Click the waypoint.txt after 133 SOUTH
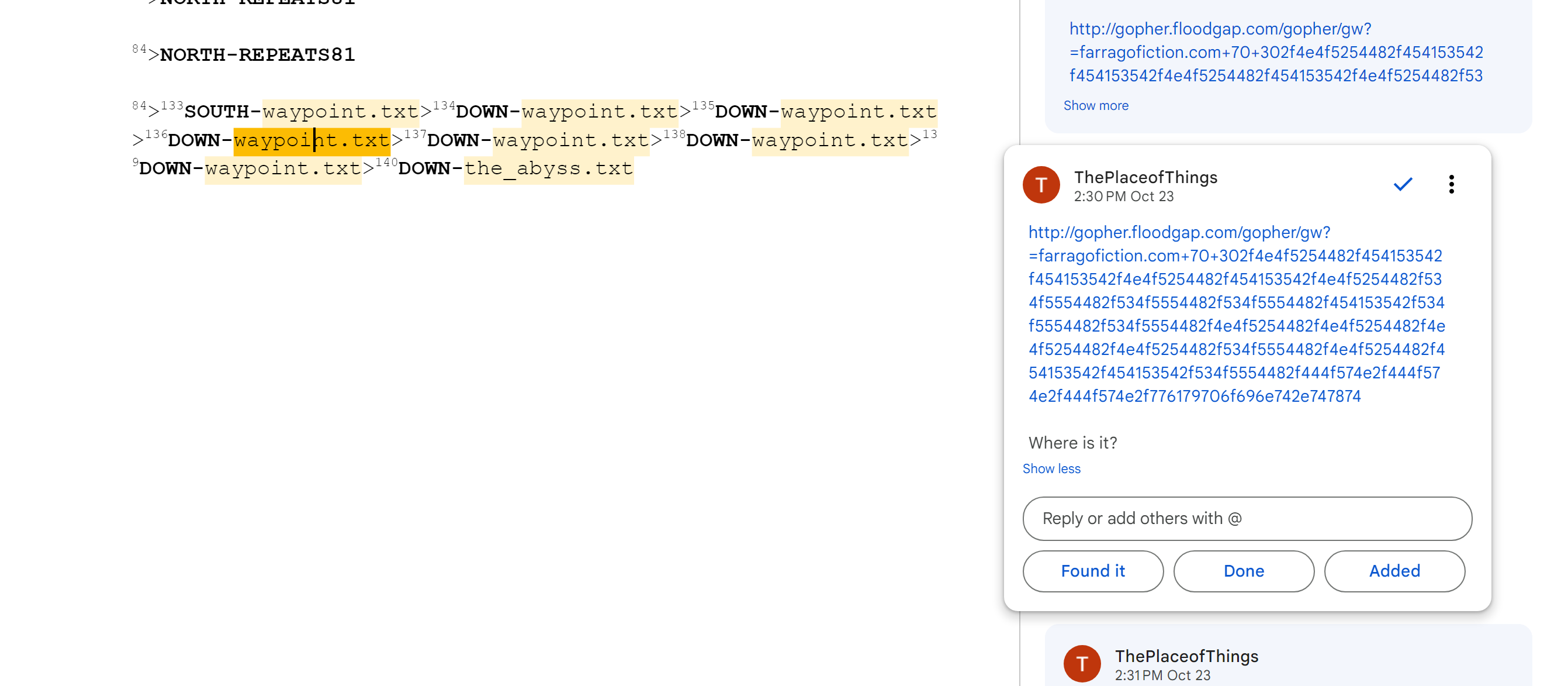This screenshot has height=686, width=1568. [340, 112]
